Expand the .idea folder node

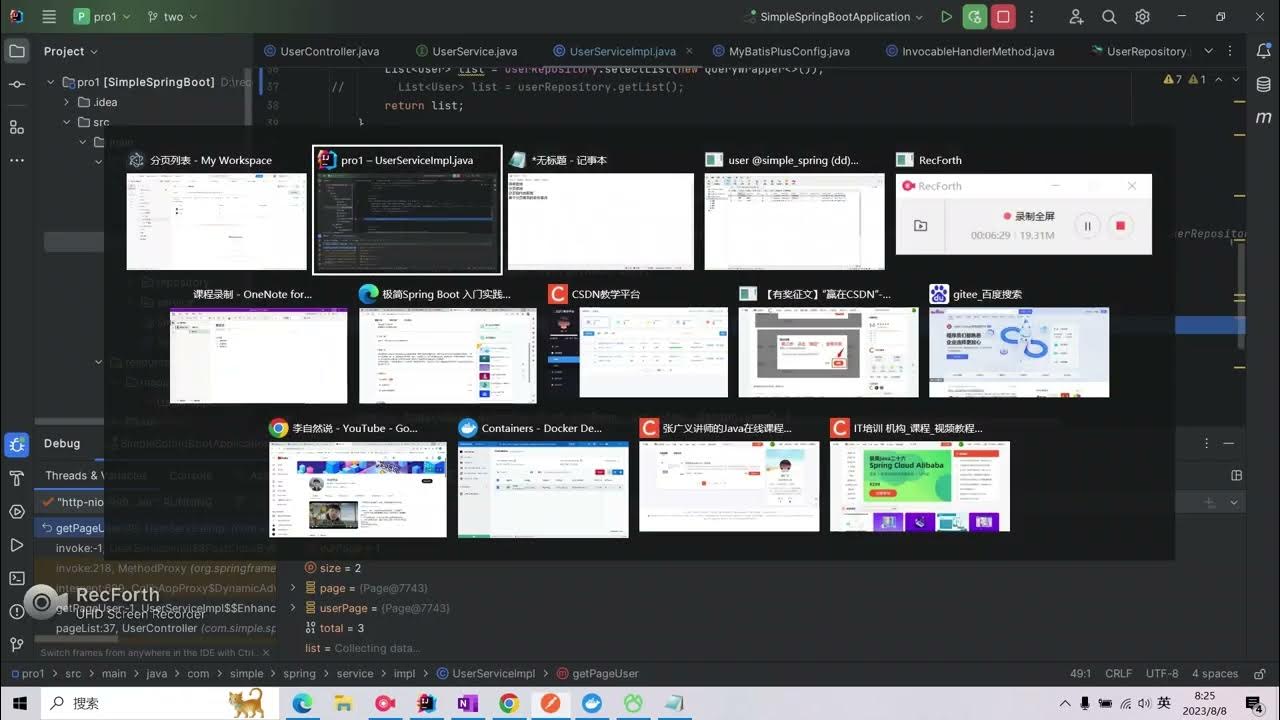(68, 102)
